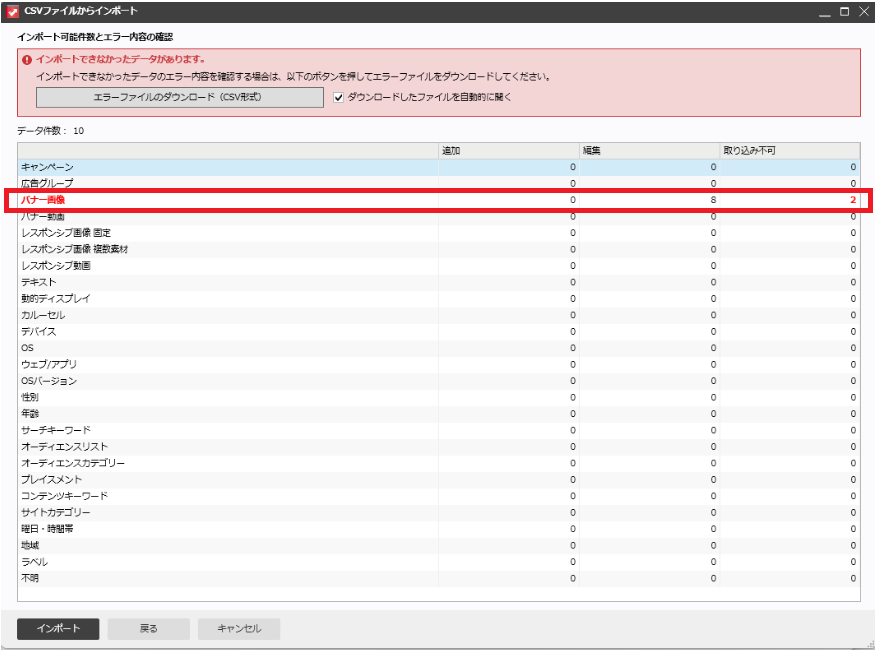Close the CSV import dialog
Screen dimensions: 880x653
[864, 12]
